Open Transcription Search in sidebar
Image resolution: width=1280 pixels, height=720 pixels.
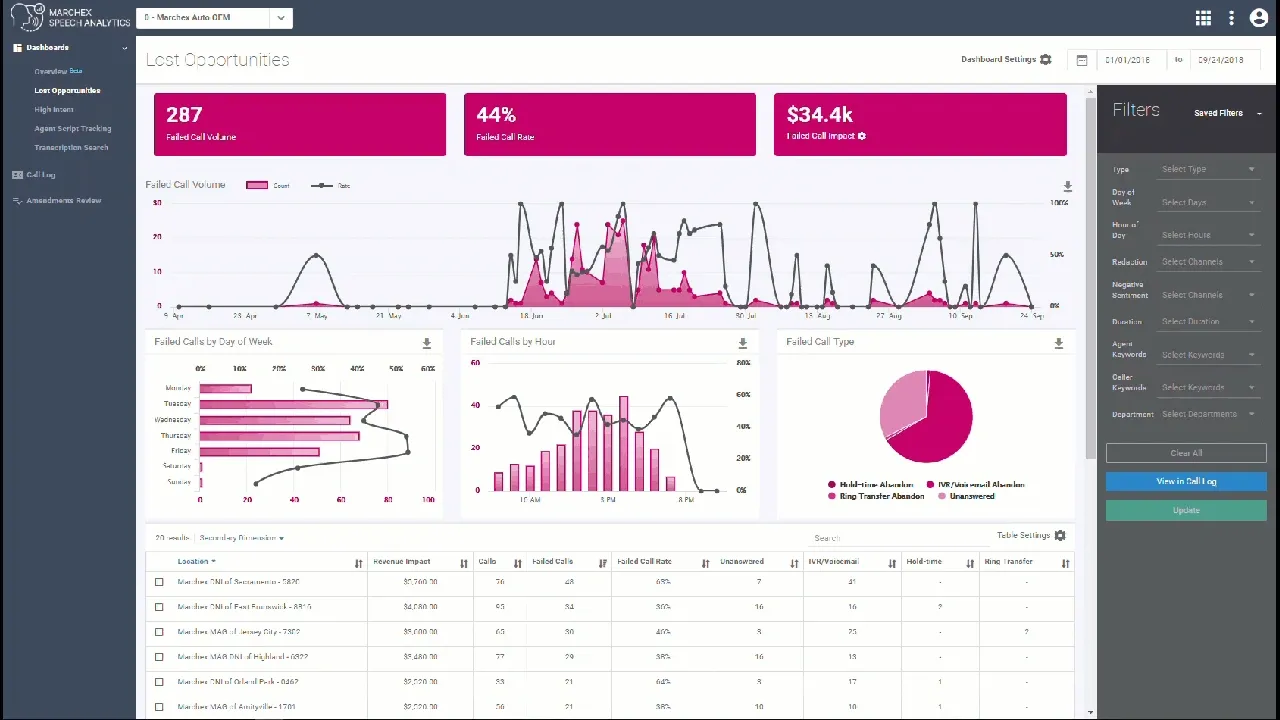pyautogui.click(x=71, y=148)
